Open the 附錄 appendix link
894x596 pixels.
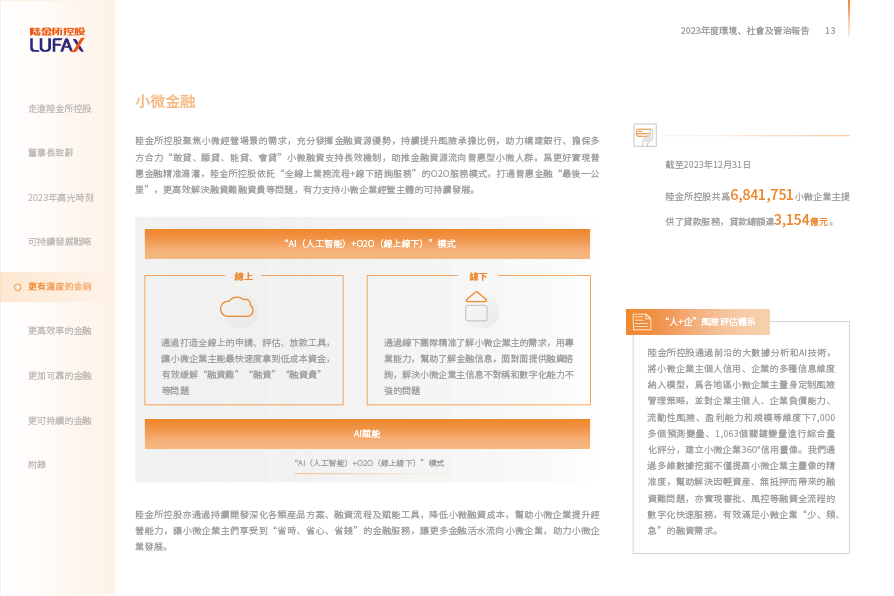point(37,465)
